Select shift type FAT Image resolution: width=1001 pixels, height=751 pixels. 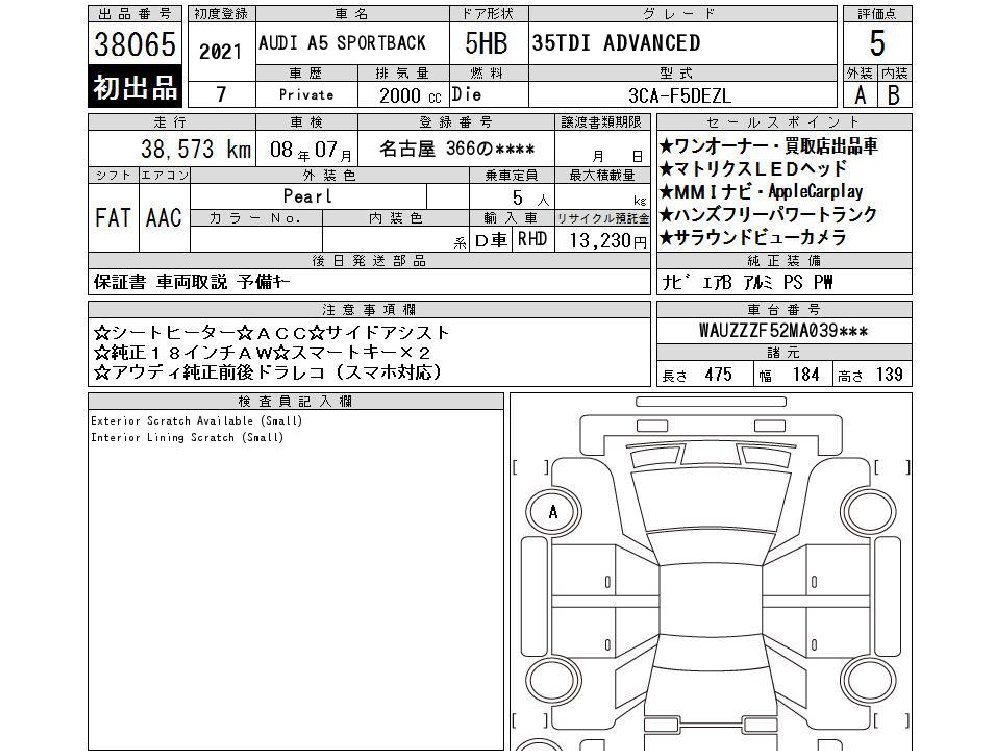click(112, 218)
